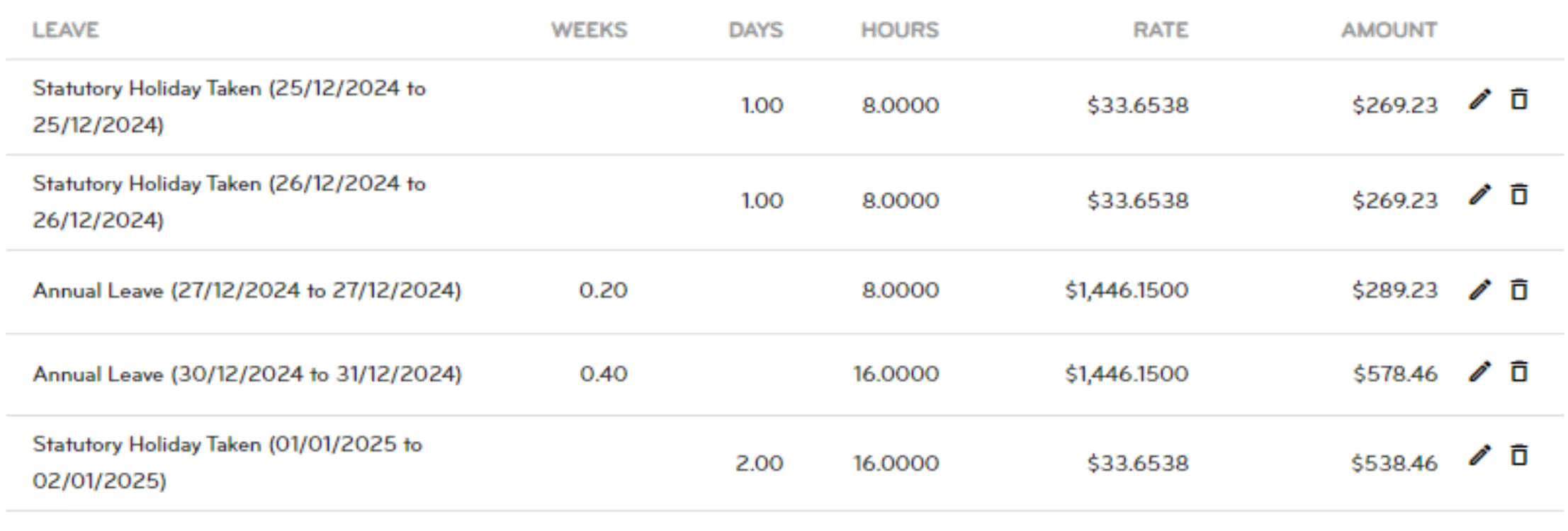The width and height of the screenshot is (1568, 531).
Task: Click the AMOUNT column header
Action: coord(1389,30)
